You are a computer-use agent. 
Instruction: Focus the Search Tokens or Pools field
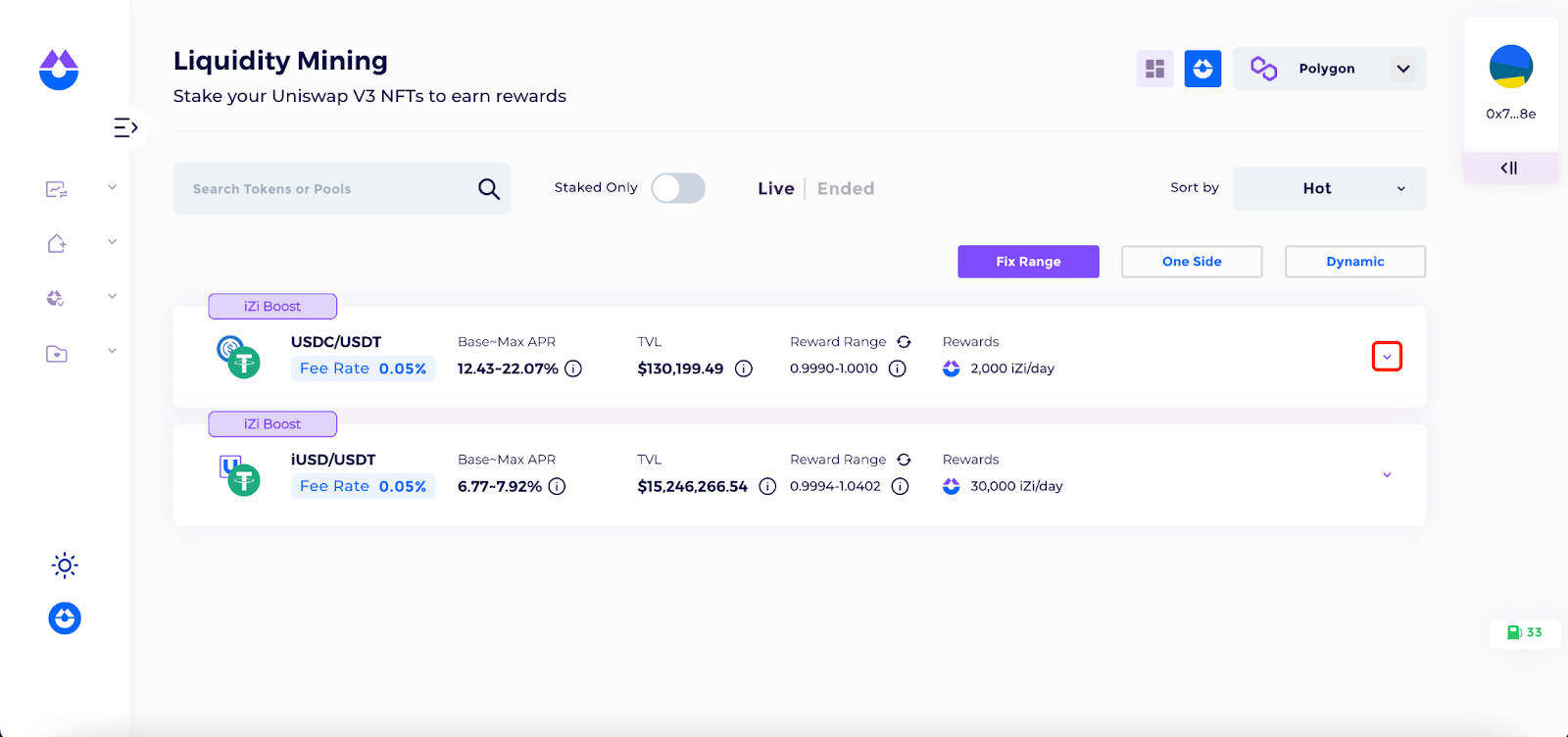pos(342,188)
